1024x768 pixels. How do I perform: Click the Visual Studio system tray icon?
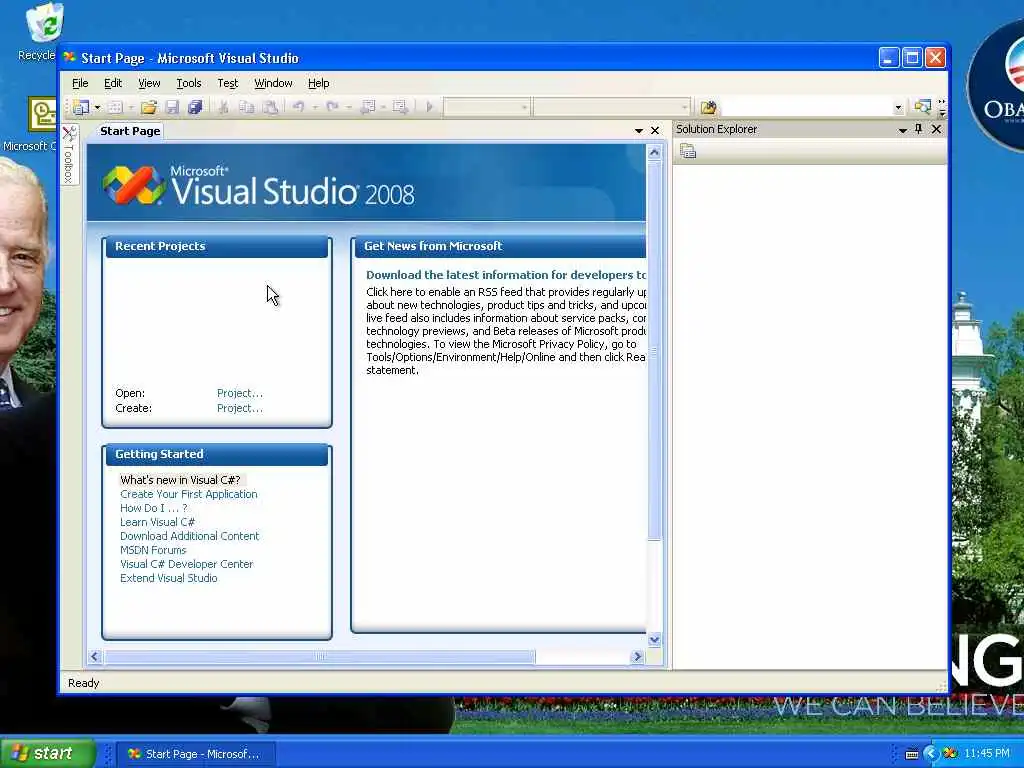(950, 754)
